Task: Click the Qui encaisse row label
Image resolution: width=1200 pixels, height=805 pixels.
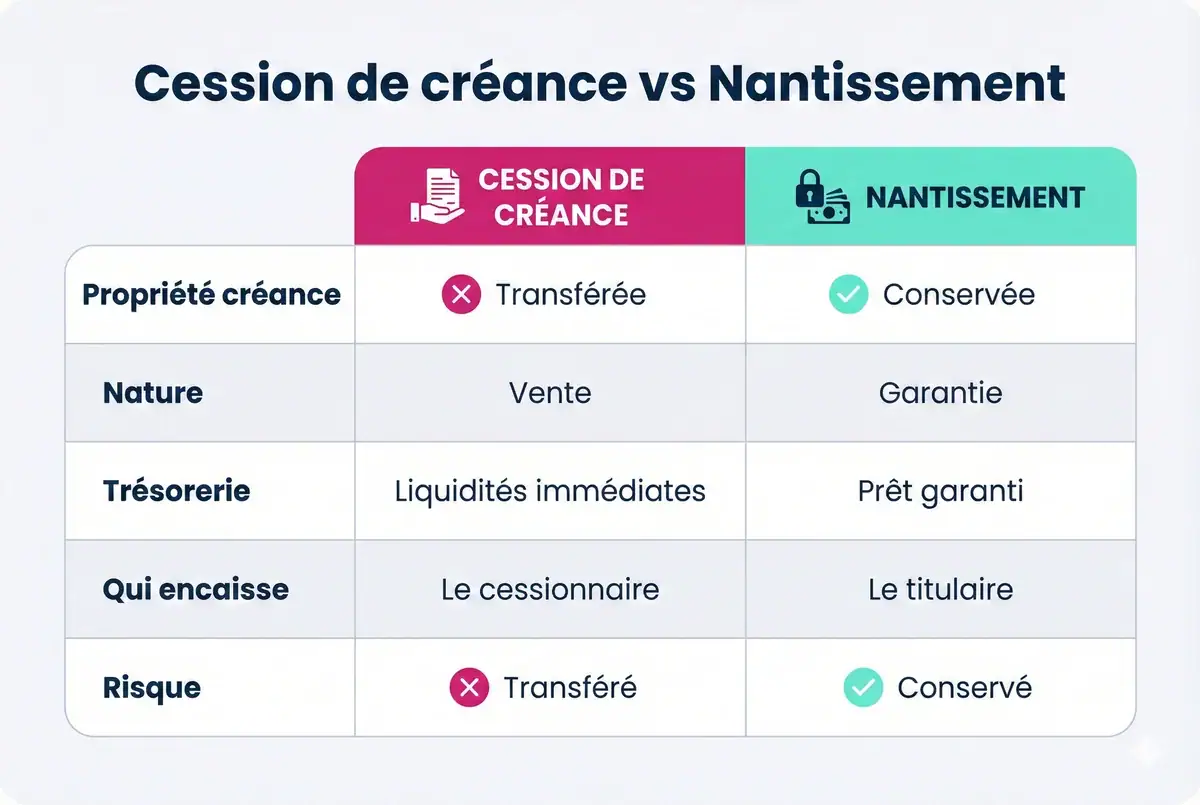Action: point(195,590)
